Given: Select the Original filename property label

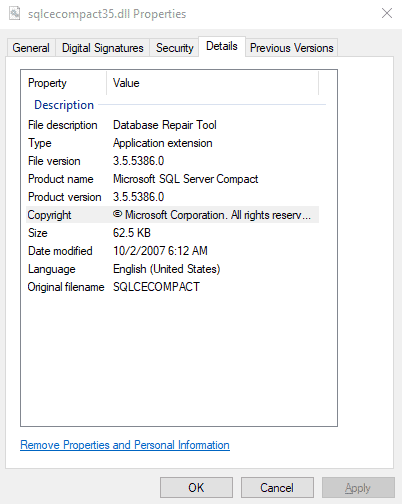Looking at the screenshot, I should point(66,287).
